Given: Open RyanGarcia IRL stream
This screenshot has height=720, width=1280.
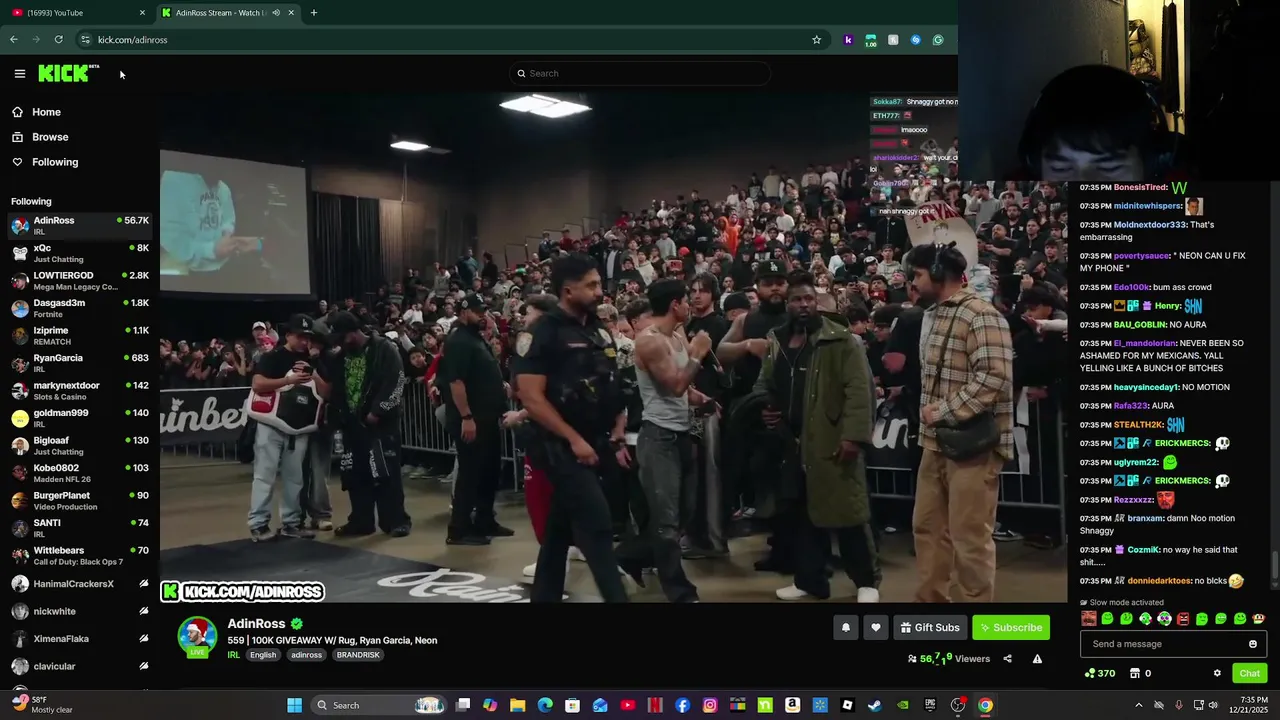Looking at the screenshot, I should click(x=80, y=363).
